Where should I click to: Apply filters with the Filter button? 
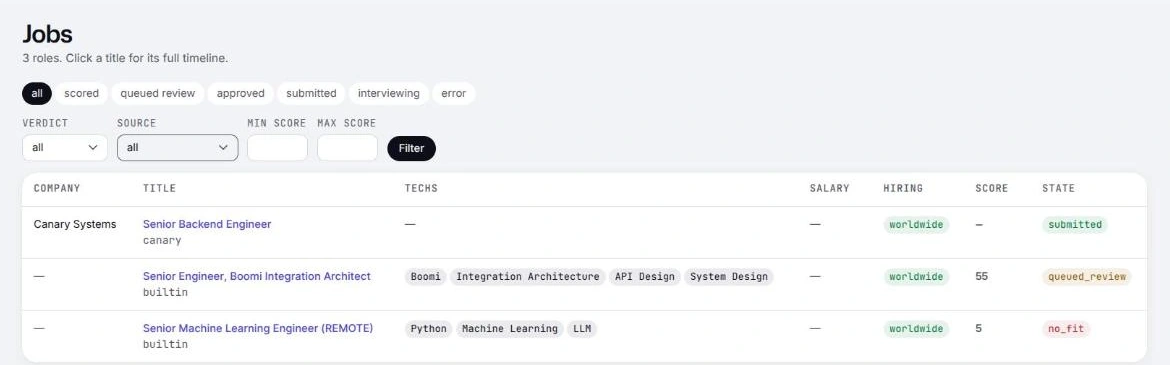coord(411,148)
